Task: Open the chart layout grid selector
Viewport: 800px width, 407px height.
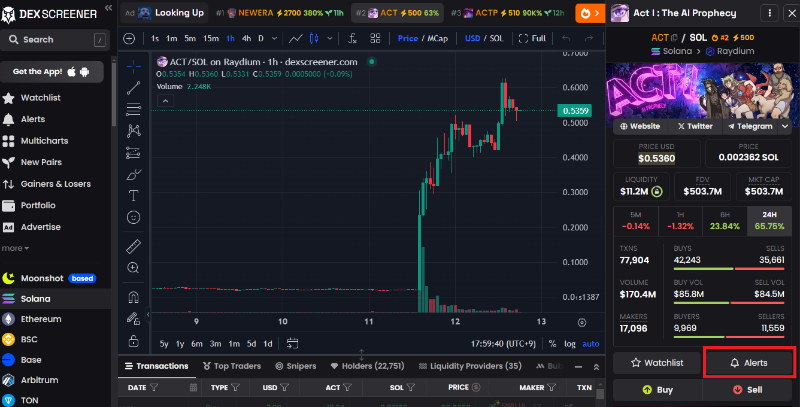Action: tap(376, 38)
